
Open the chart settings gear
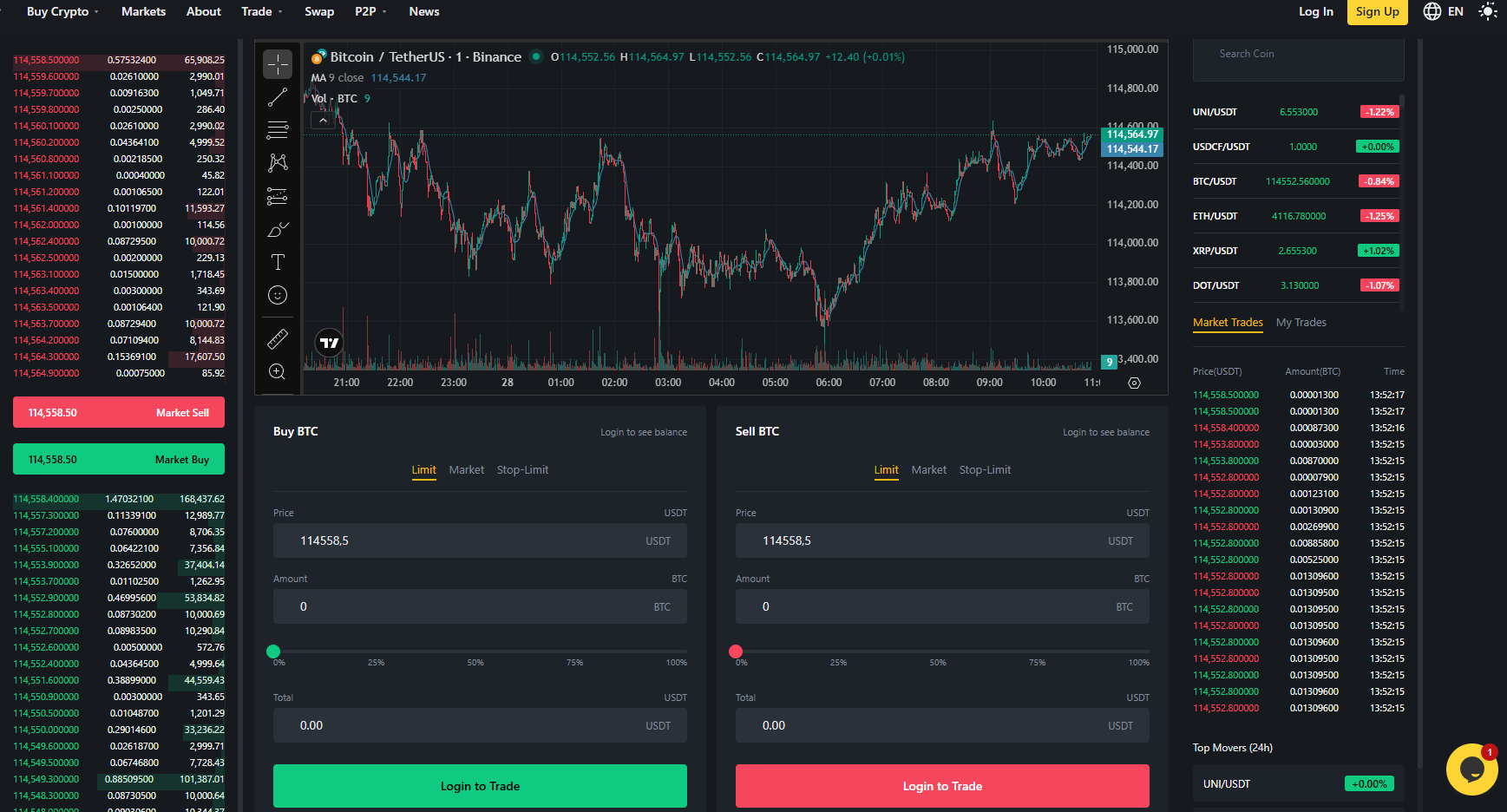(x=1134, y=382)
